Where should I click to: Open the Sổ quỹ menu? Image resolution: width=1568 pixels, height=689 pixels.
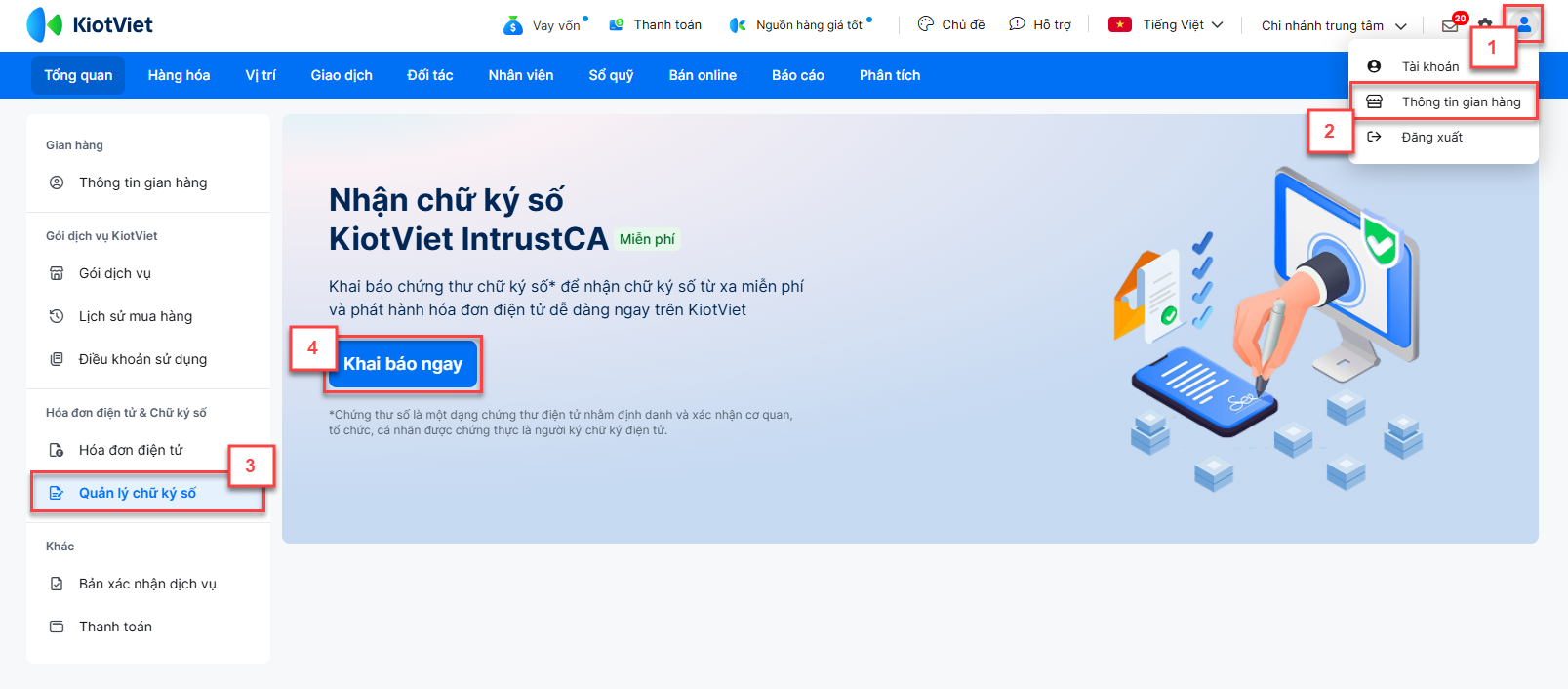611,75
